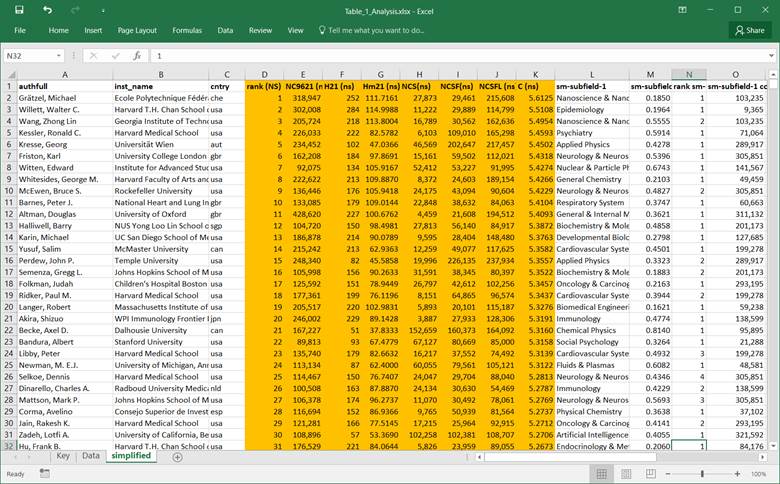Click the Save icon in title bar

point(19,10)
